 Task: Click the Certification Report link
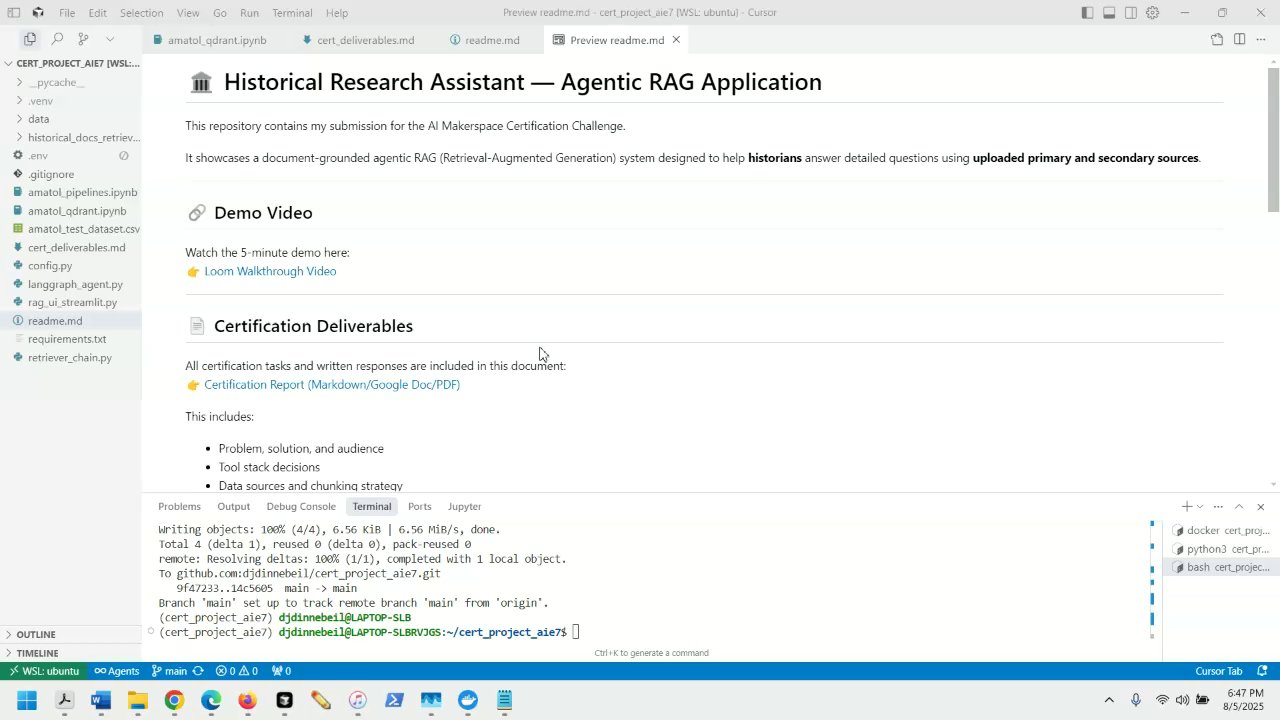[x=332, y=385]
